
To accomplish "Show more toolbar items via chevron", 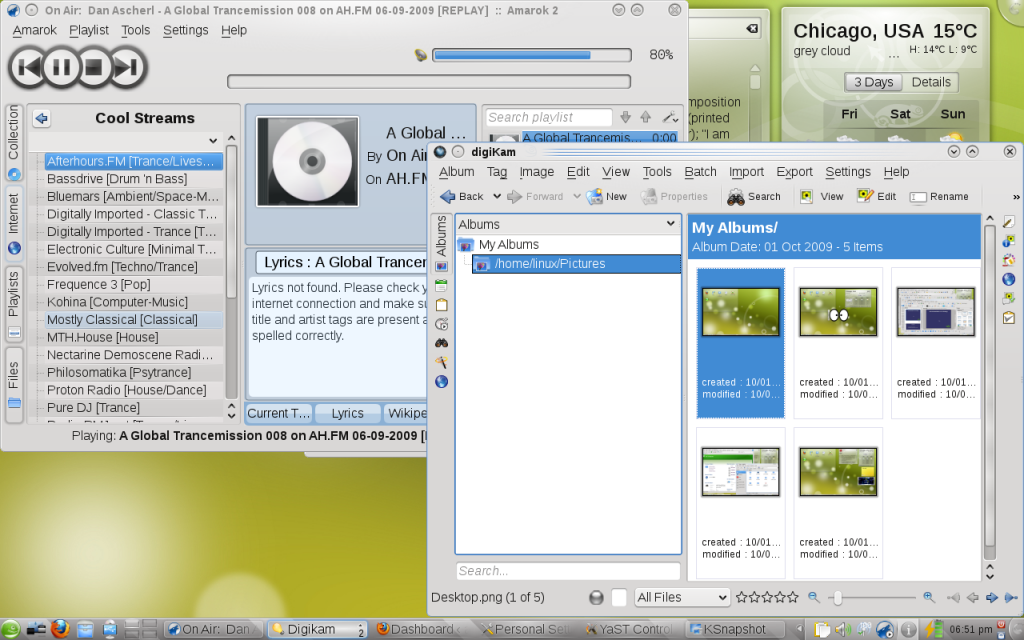I will [1016, 197].
